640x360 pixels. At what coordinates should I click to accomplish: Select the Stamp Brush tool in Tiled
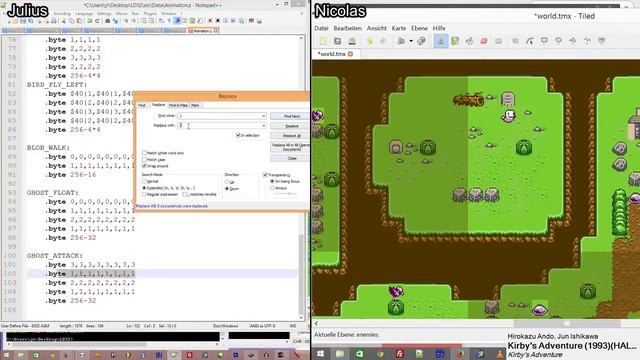pos(441,41)
